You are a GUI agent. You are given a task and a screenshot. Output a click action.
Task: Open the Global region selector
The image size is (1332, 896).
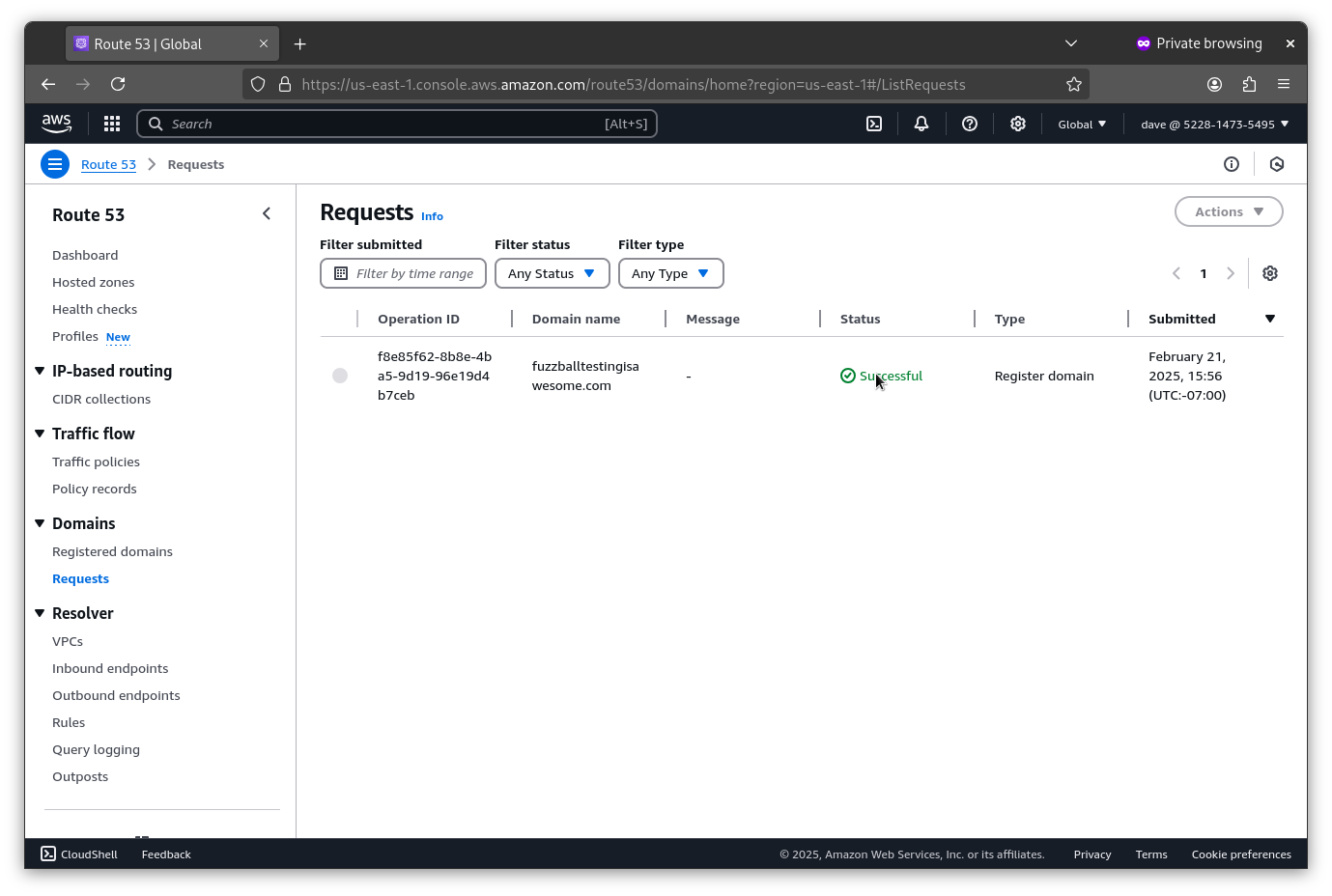1082,124
